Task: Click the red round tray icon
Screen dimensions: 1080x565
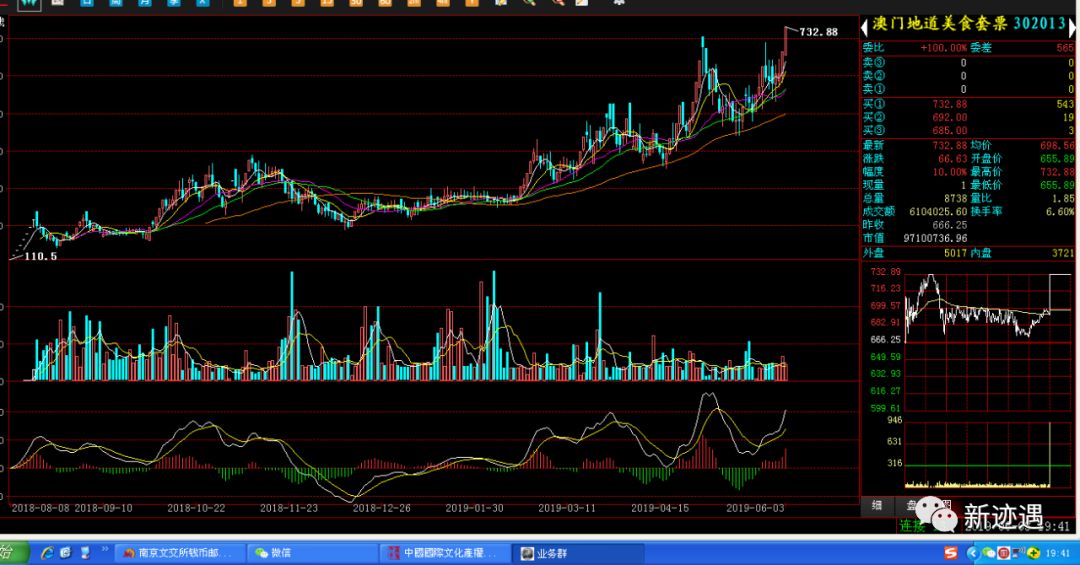Action: tap(1004, 553)
